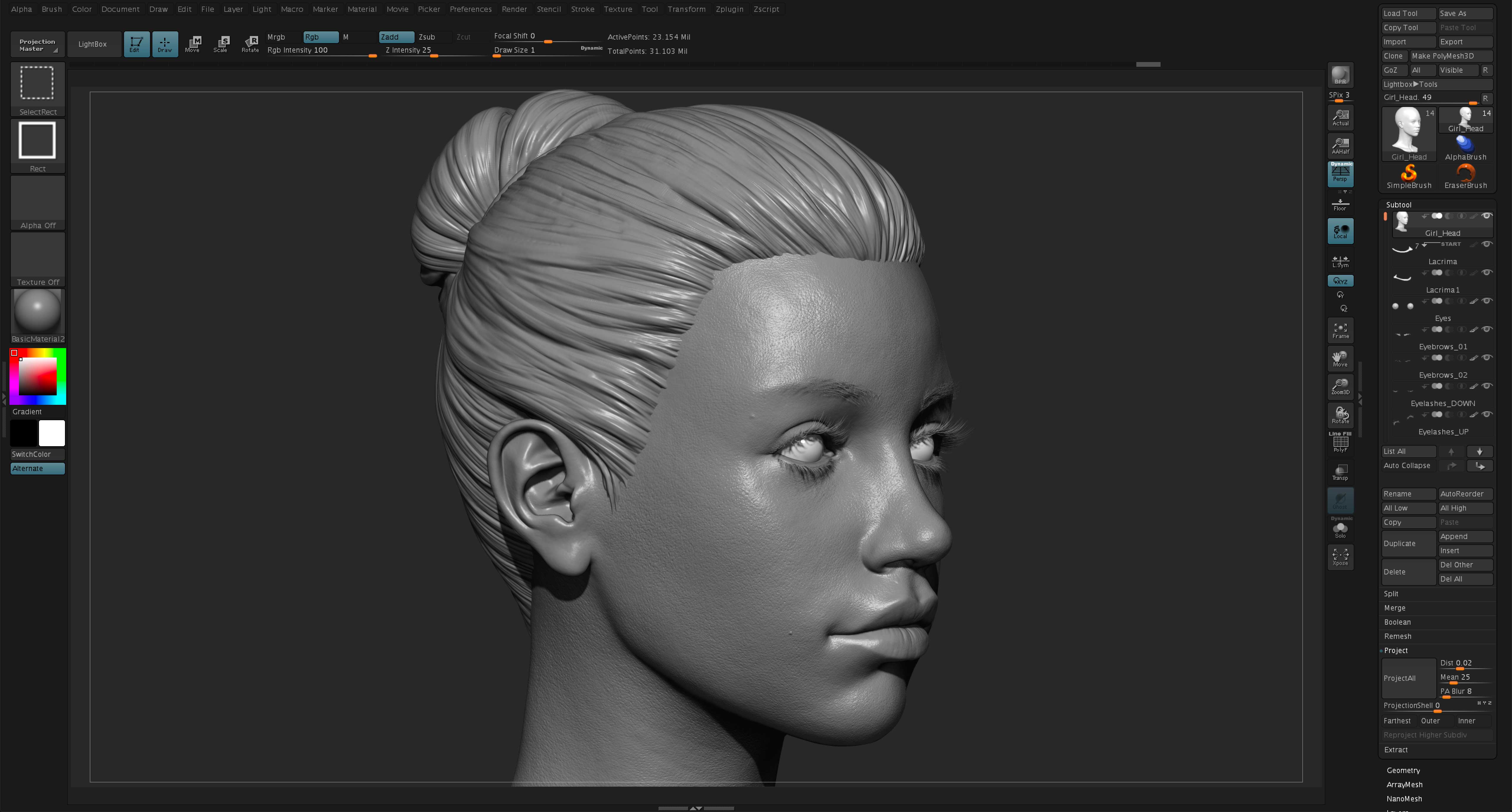Open the Brush menu

coord(52,9)
